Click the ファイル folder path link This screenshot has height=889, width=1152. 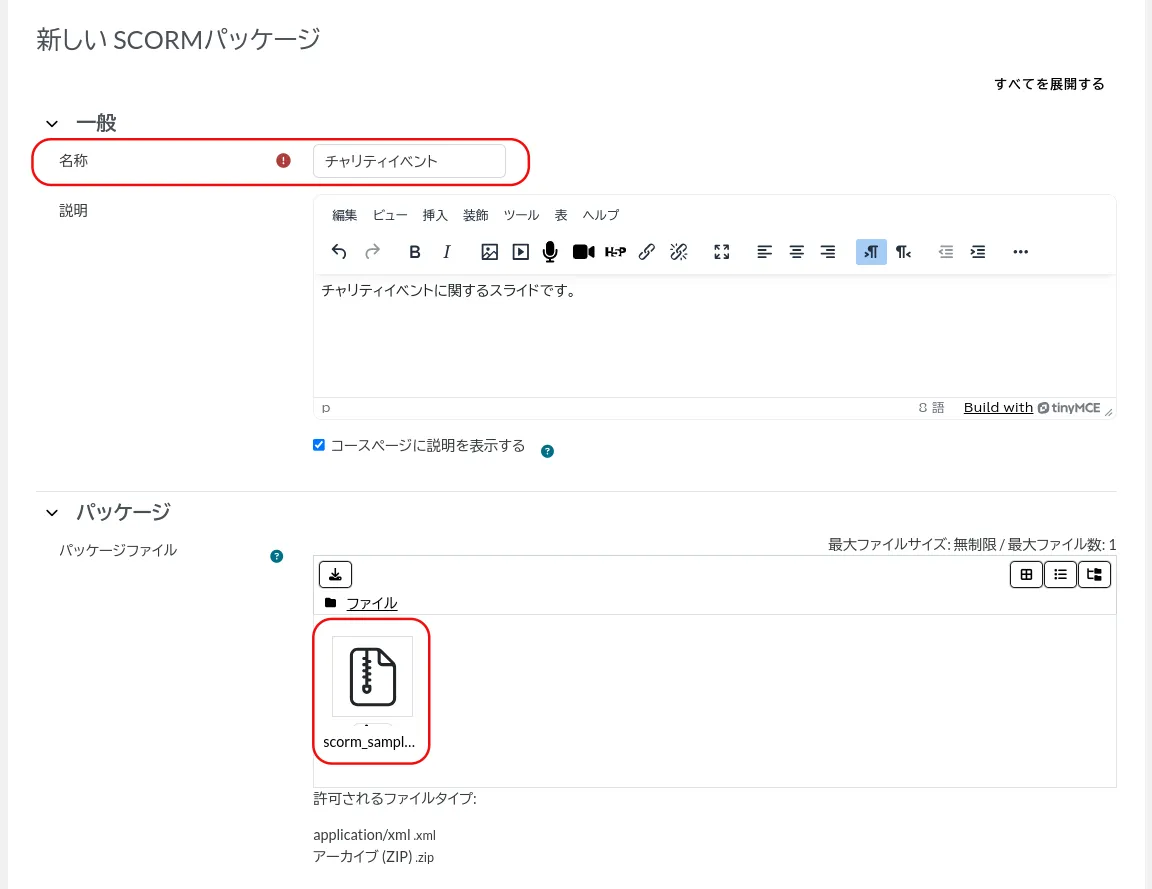[371, 603]
